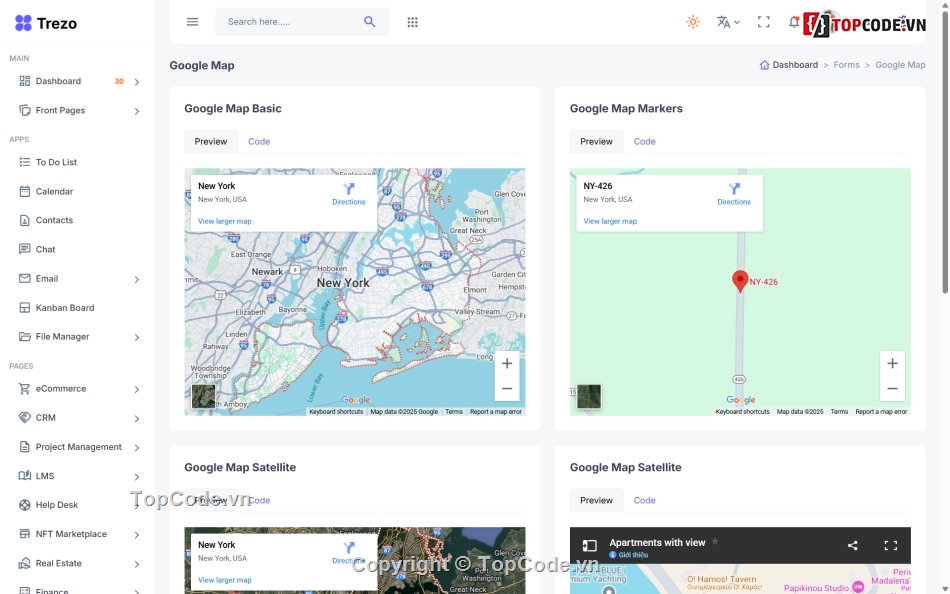Screen dimensions: 950x594
Task: Click the search magnifier icon
Action: tap(370, 22)
